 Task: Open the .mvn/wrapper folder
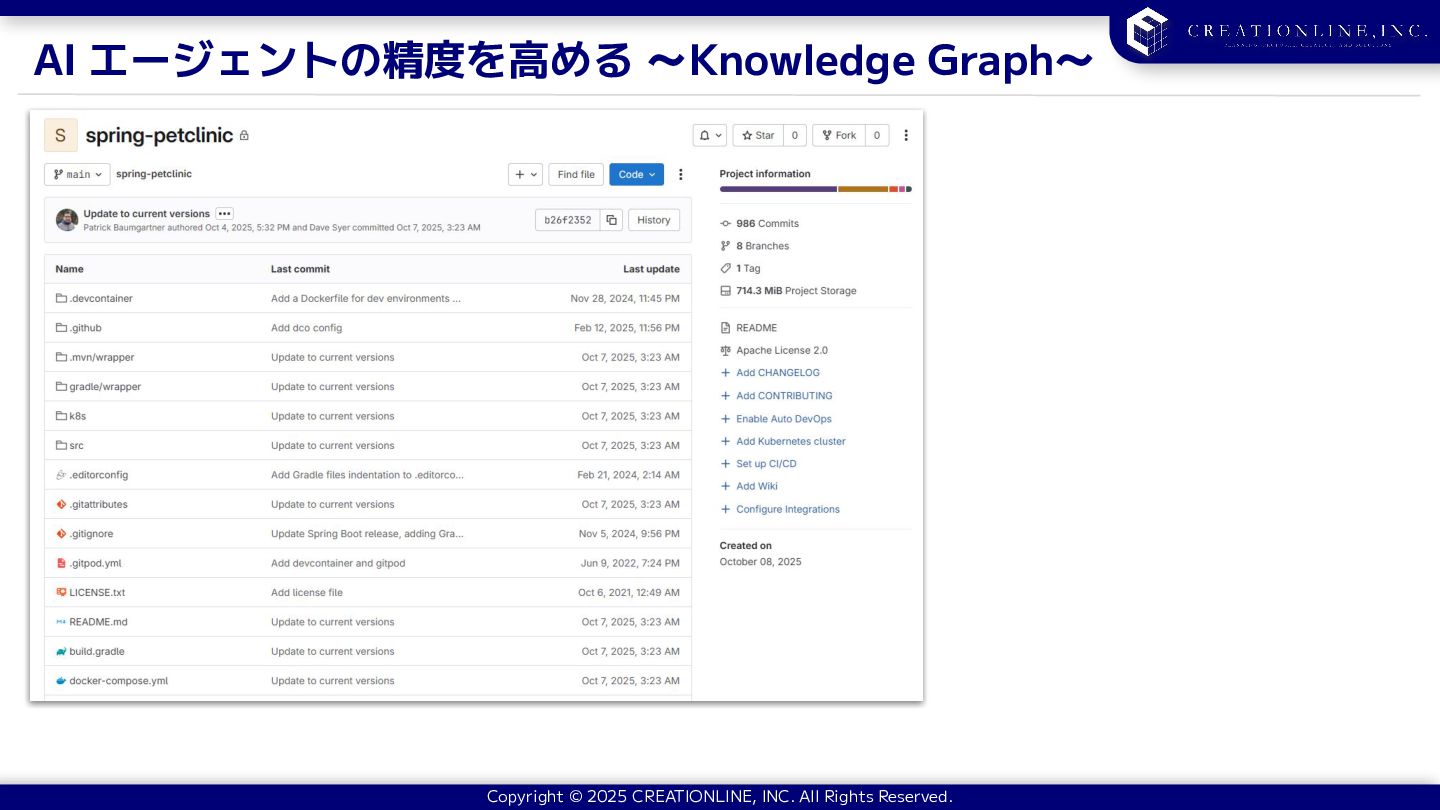click(x=102, y=357)
